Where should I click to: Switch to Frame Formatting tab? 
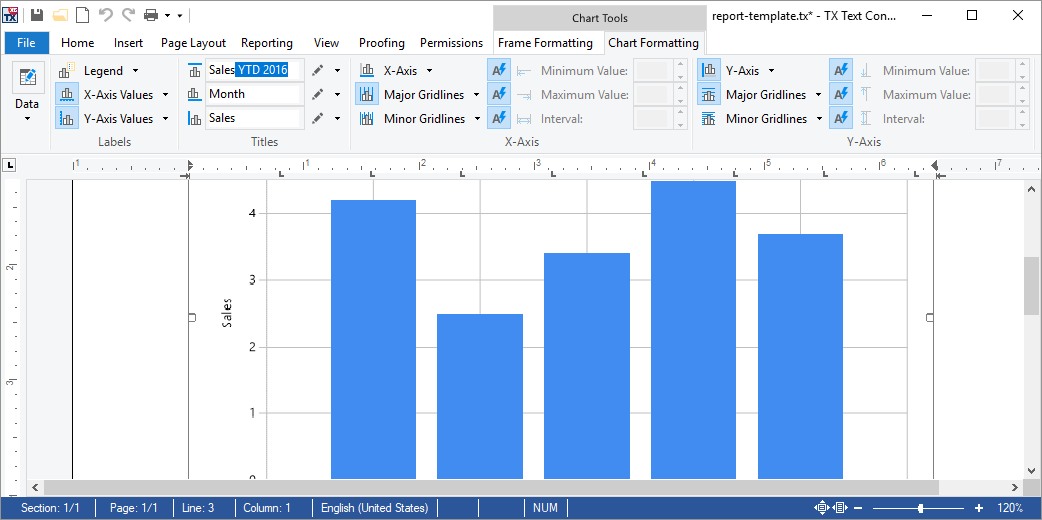point(546,43)
